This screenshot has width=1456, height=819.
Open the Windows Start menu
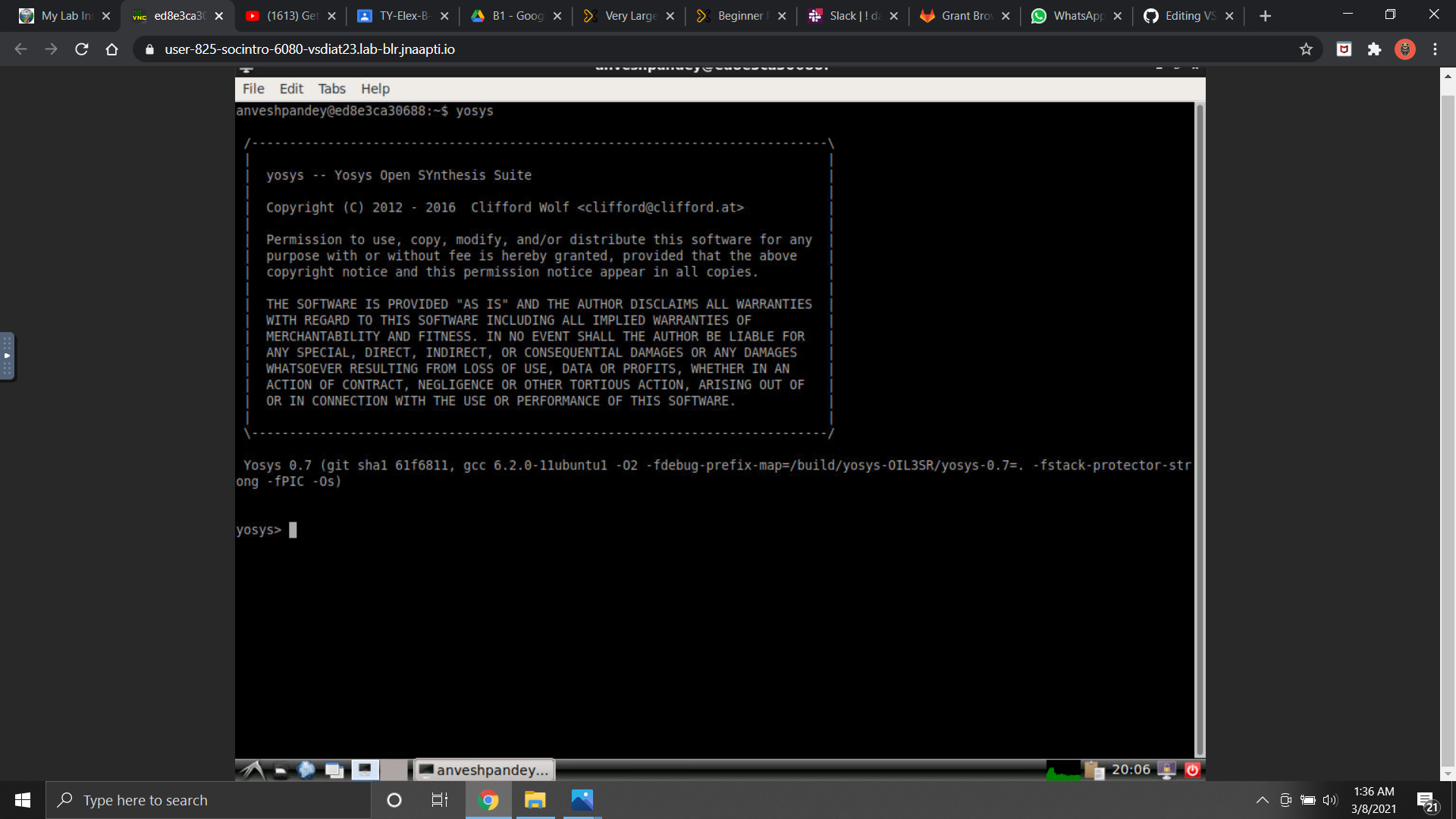coord(23,800)
